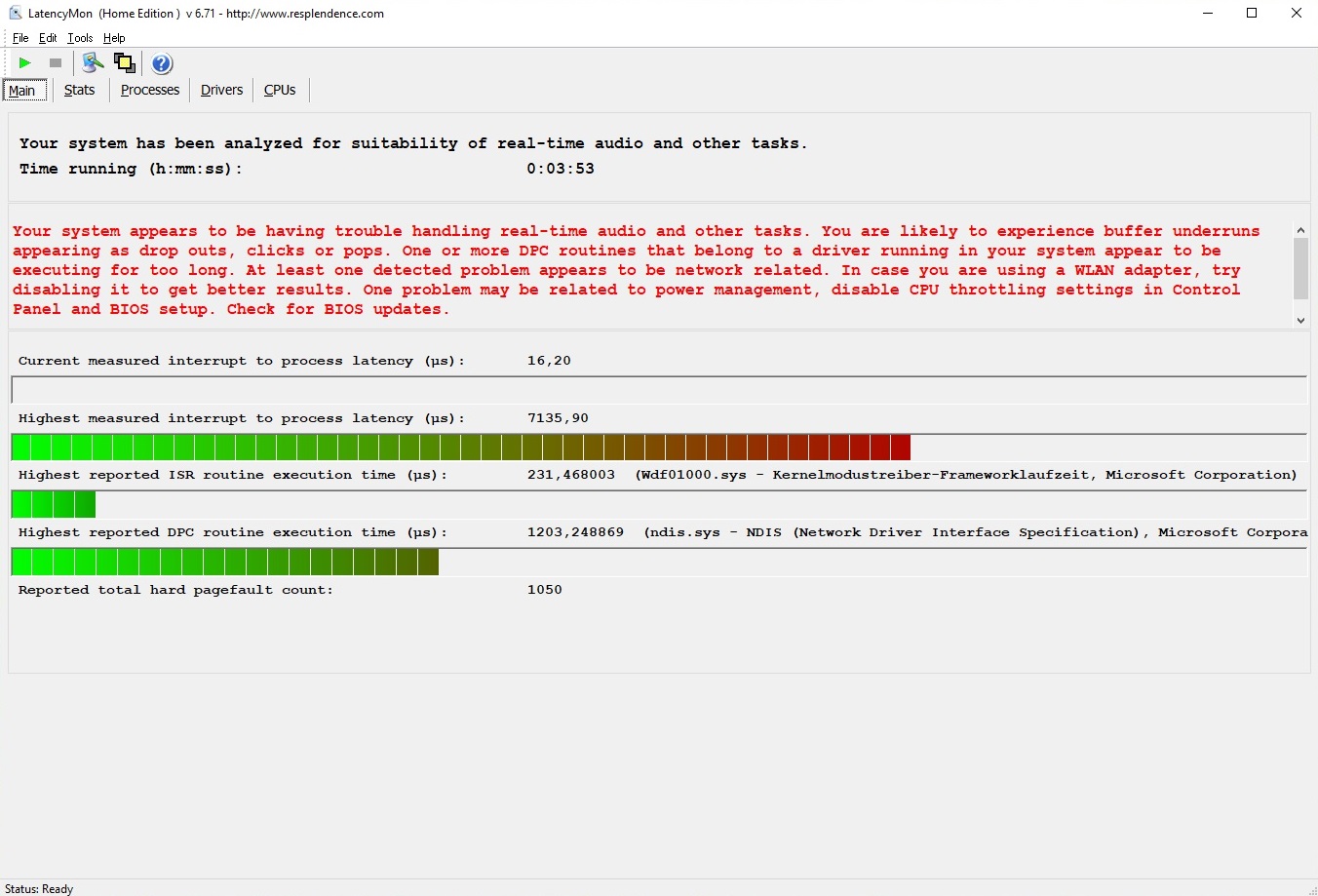This screenshot has width=1318, height=896.
Task: Switch to the Processes tab
Action: point(149,90)
